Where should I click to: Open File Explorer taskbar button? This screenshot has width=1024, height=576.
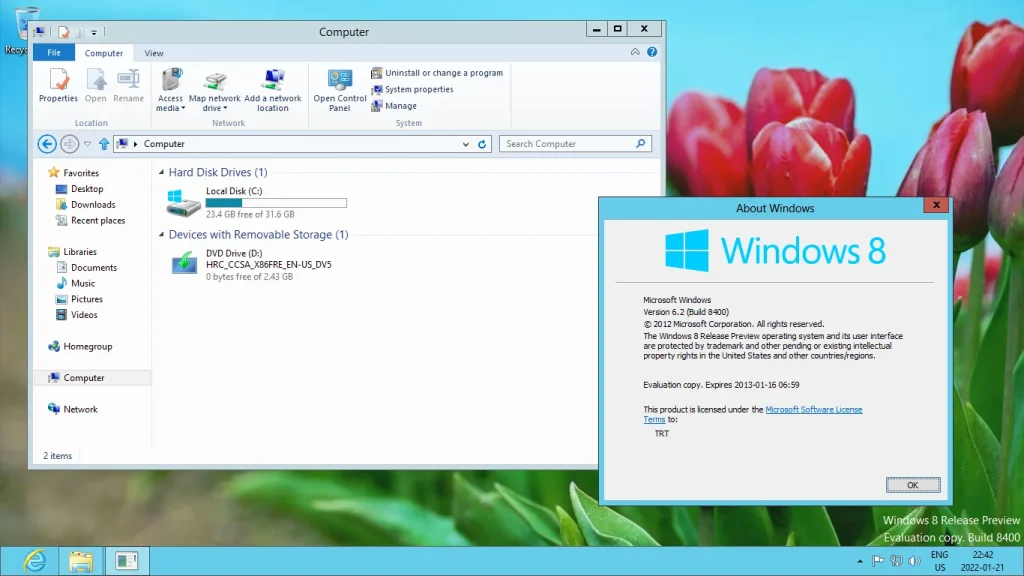pyautogui.click(x=80, y=561)
